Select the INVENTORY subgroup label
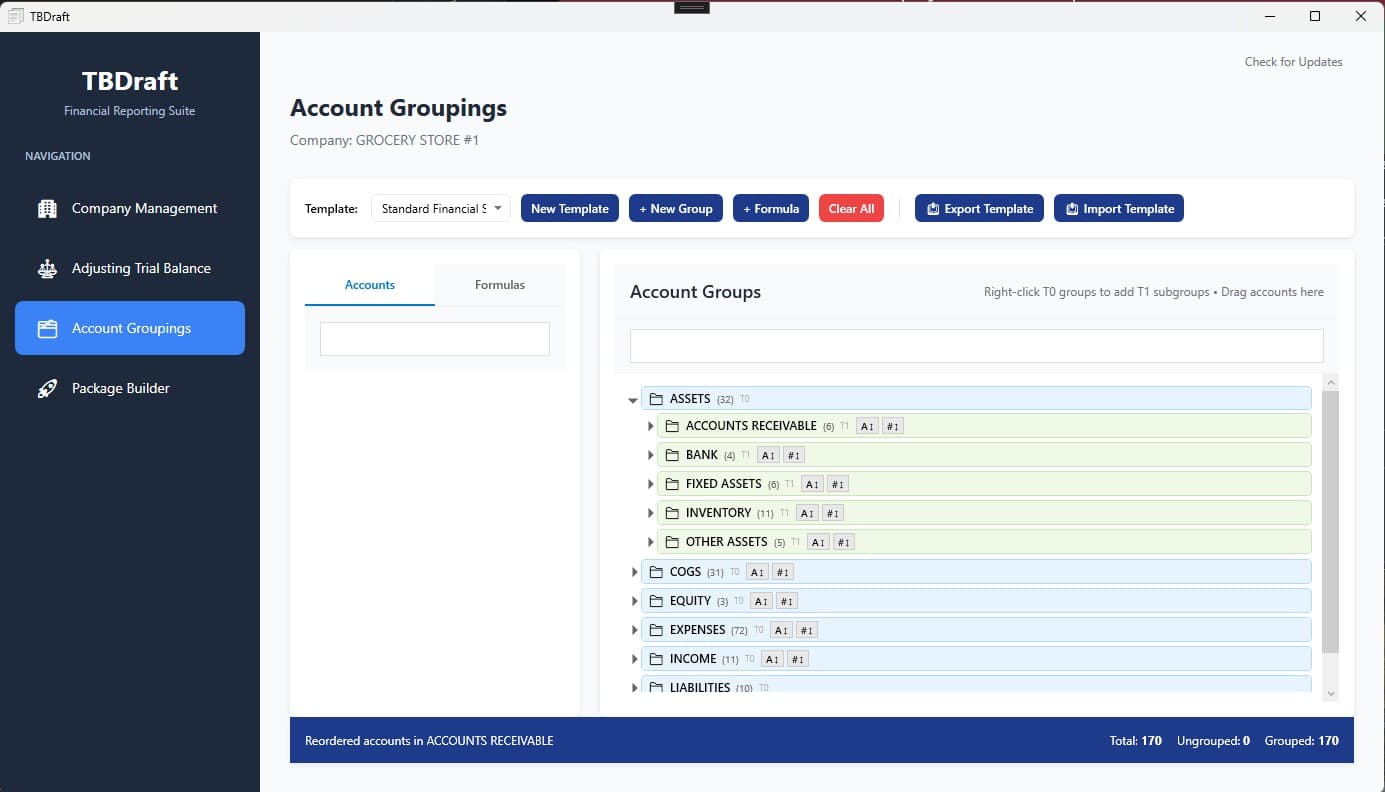This screenshot has width=1385, height=792. tap(719, 513)
